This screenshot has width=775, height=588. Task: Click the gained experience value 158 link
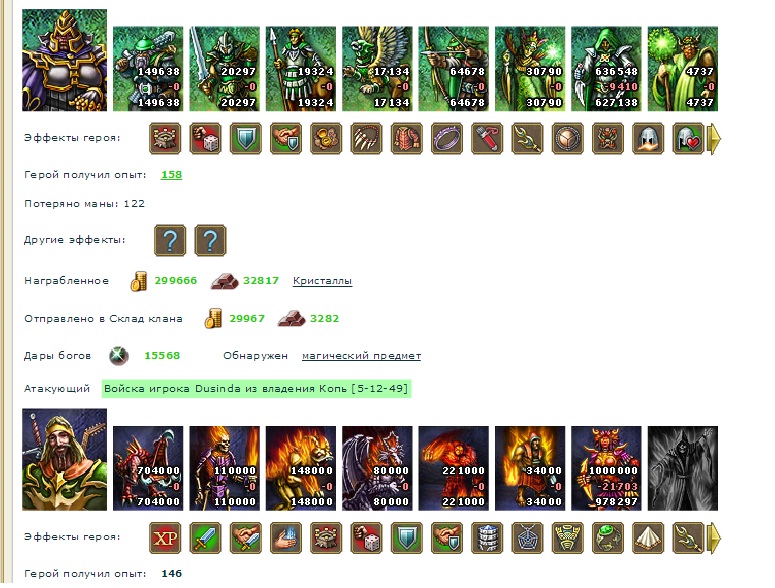pyautogui.click(x=172, y=174)
